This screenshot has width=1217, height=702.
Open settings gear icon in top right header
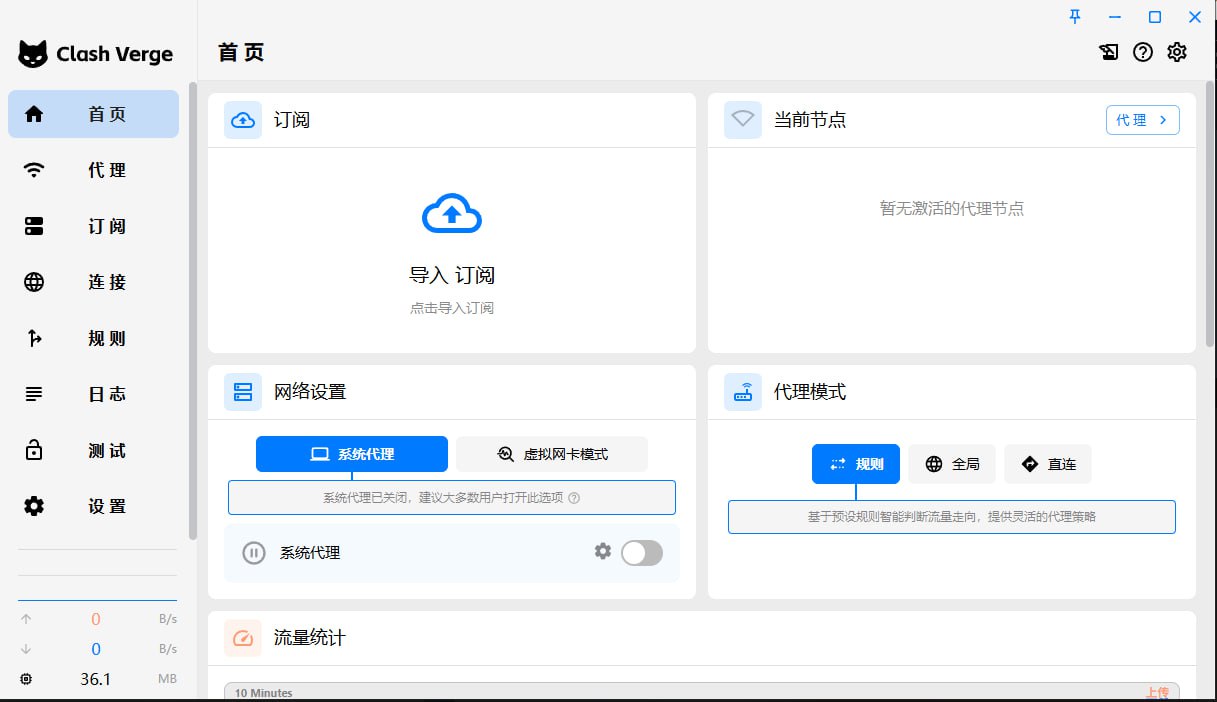click(x=1177, y=53)
